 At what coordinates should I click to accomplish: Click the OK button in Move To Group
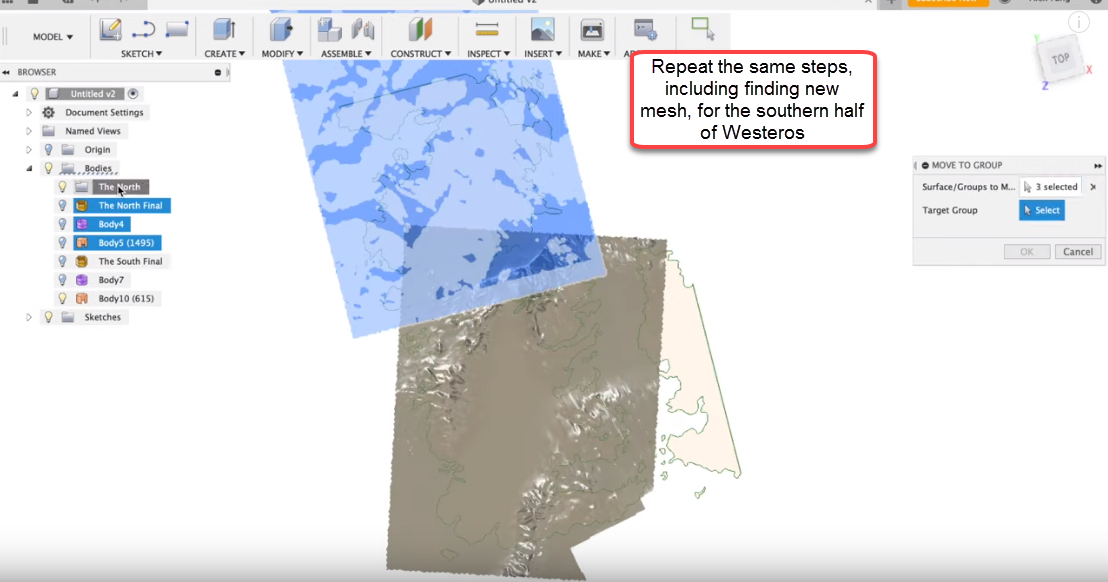tap(1027, 251)
